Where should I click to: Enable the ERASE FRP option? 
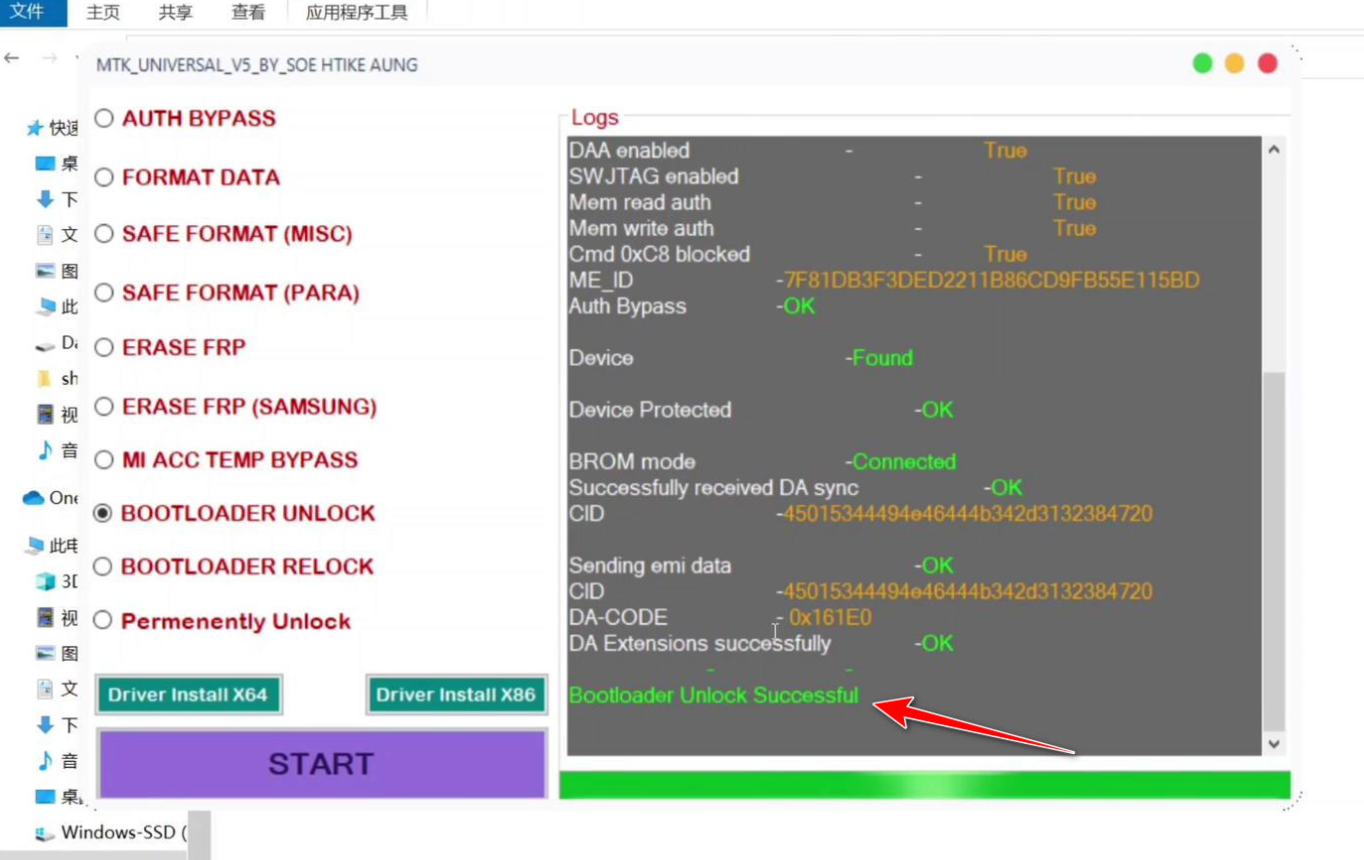click(103, 347)
